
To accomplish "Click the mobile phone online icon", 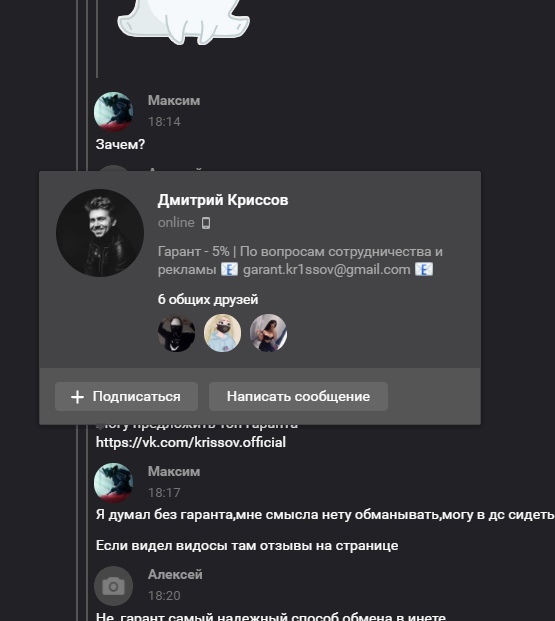I will (206, 223).
